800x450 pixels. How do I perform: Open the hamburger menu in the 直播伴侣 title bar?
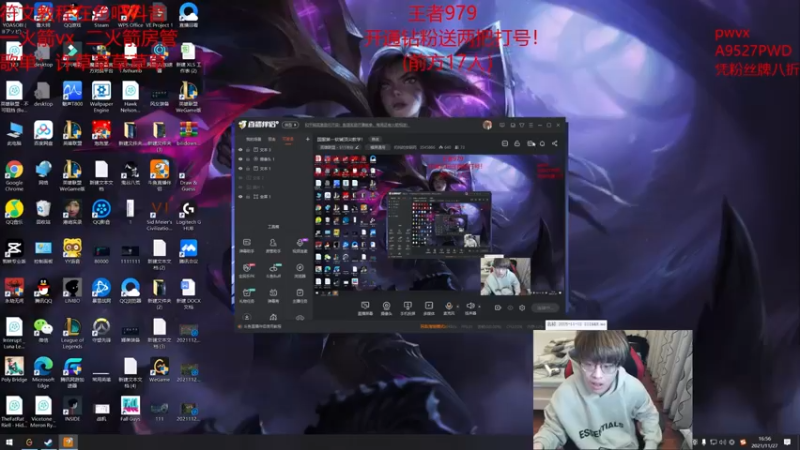(531, 125)
